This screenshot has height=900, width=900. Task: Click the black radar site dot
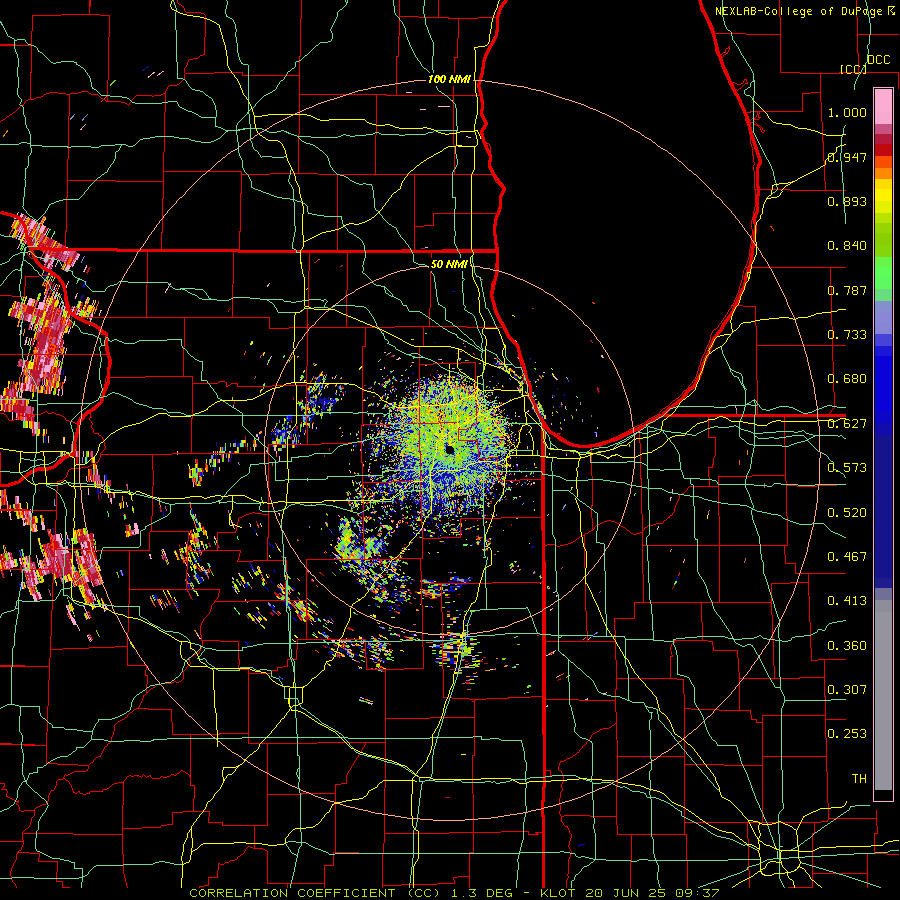point(449,449)
